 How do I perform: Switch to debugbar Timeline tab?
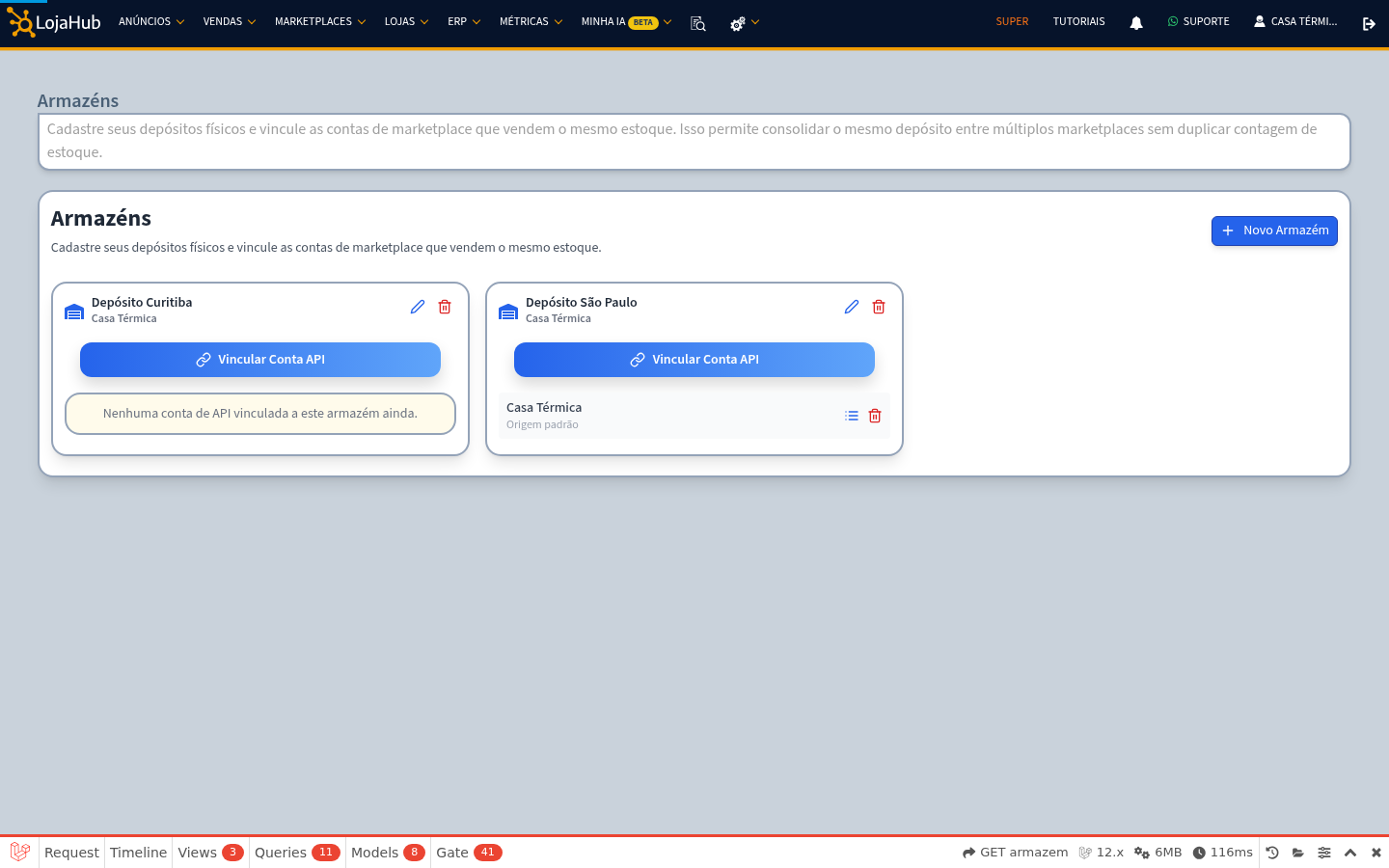pos(138,853)
